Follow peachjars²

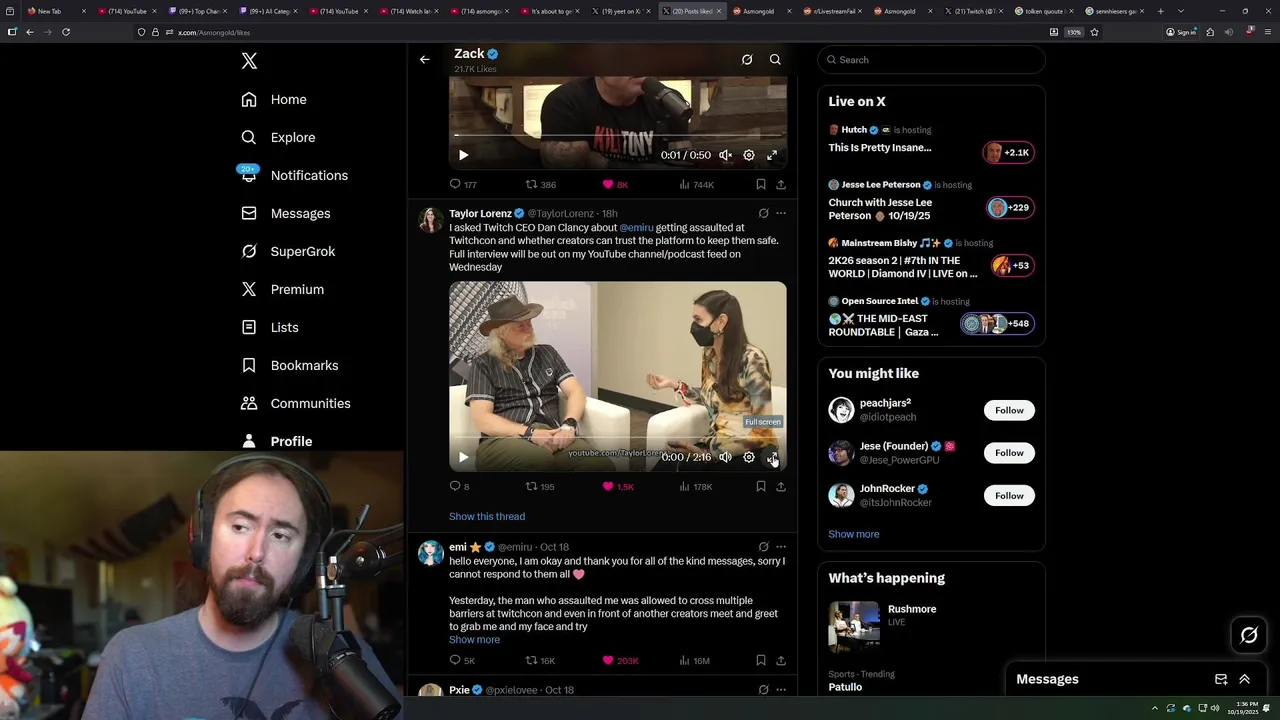point(1009,410)
